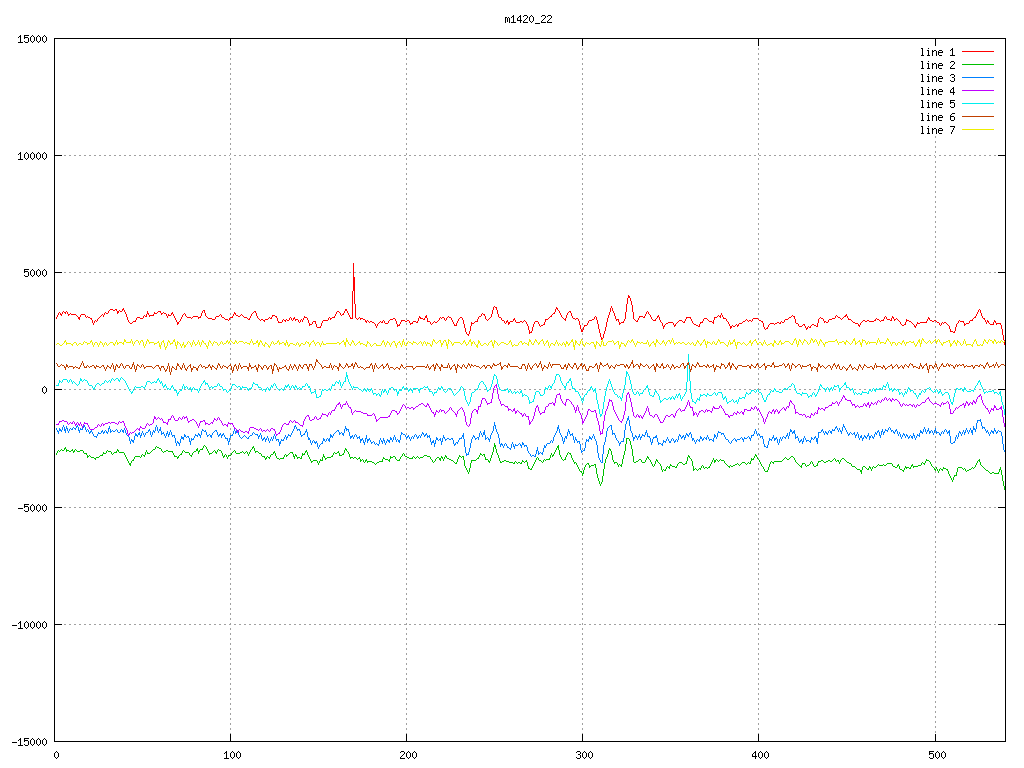This screenshot has width=1024, height=768.
Task: Select the 'line 3' legend label
Action: coord(937,78)
